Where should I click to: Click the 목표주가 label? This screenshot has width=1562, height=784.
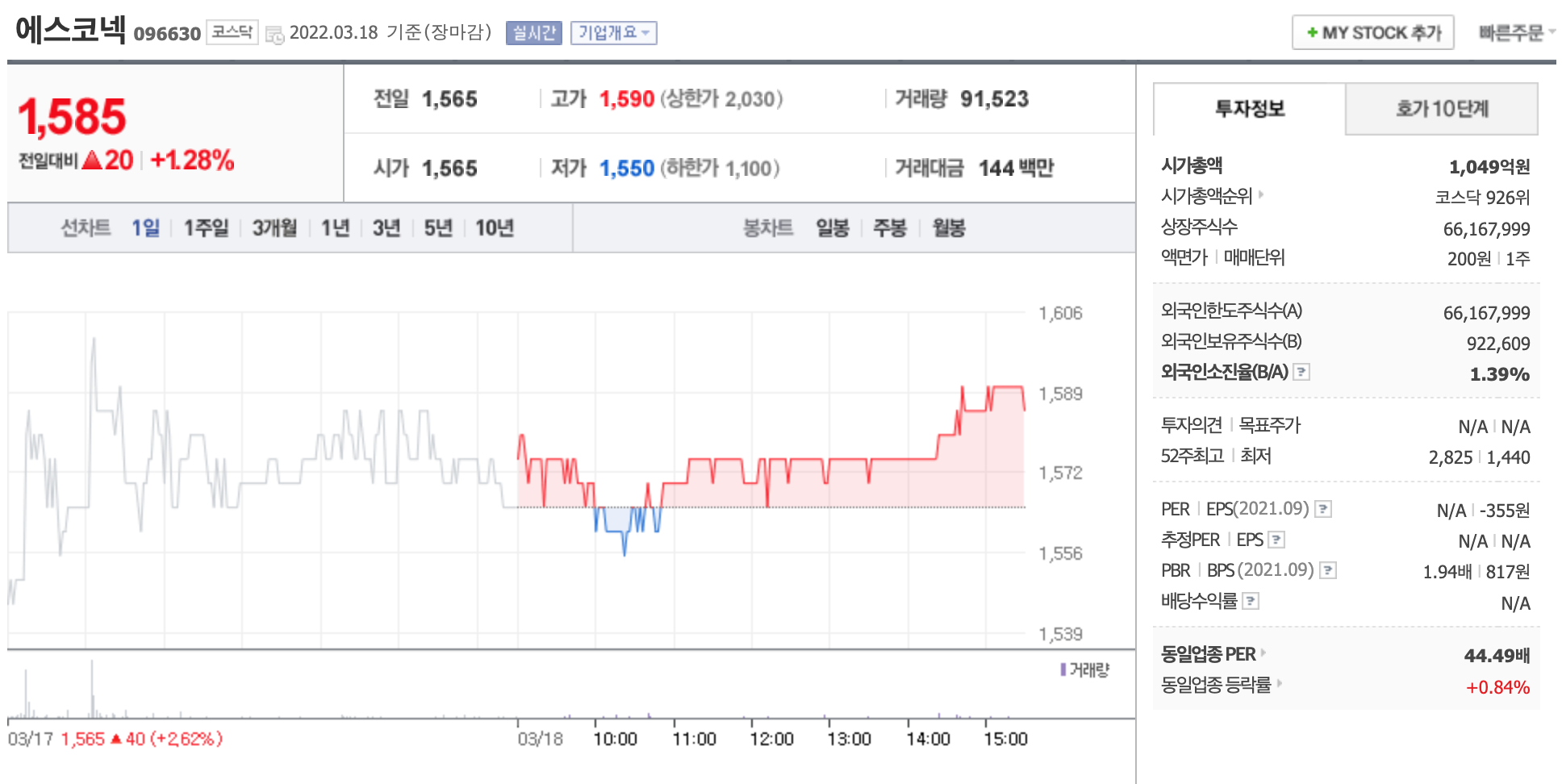1270,425
